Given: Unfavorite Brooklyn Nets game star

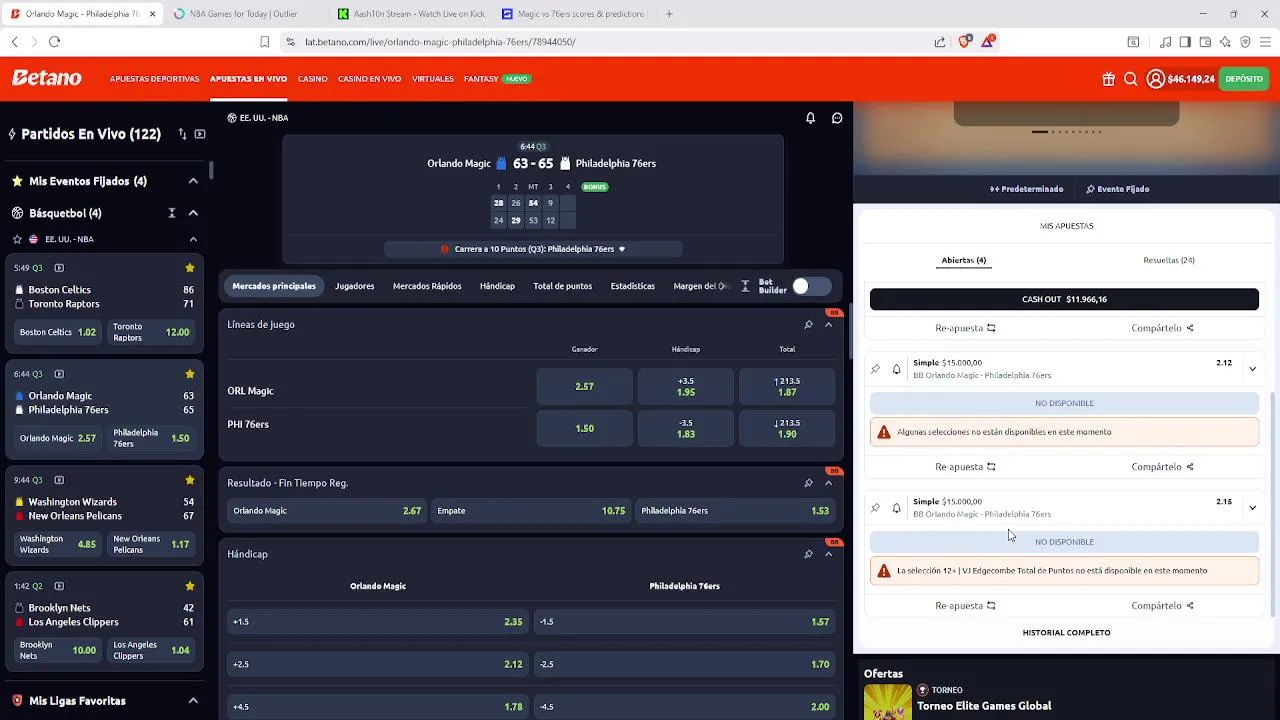Looking at the screenshot, I should (x=189, y=586).
